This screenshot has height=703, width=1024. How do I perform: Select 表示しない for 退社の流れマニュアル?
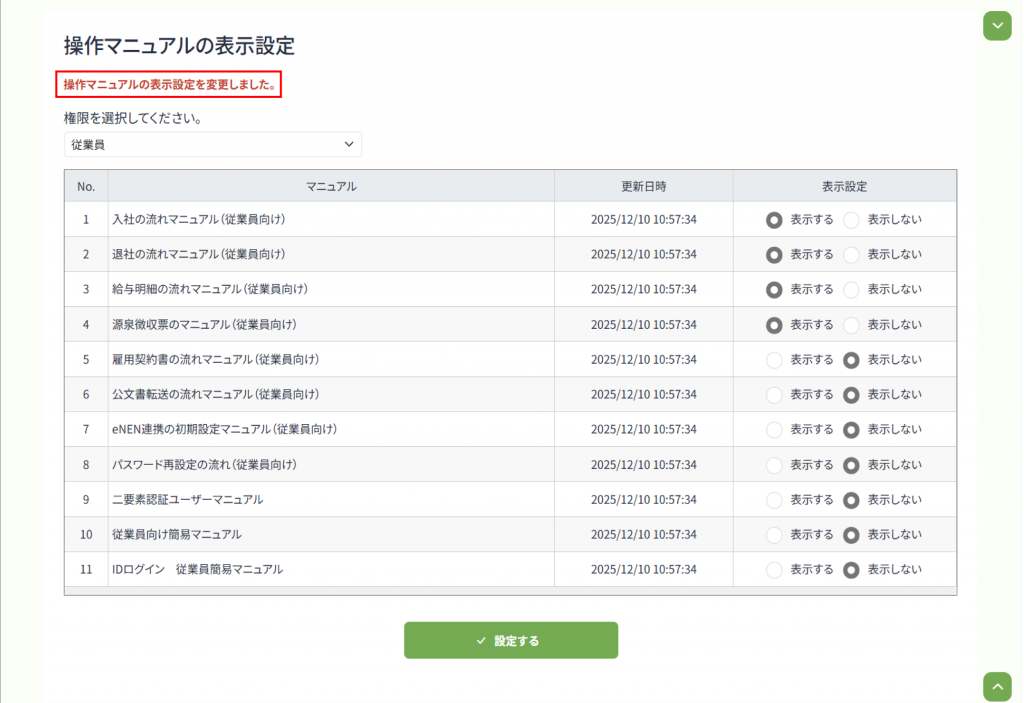851,254
